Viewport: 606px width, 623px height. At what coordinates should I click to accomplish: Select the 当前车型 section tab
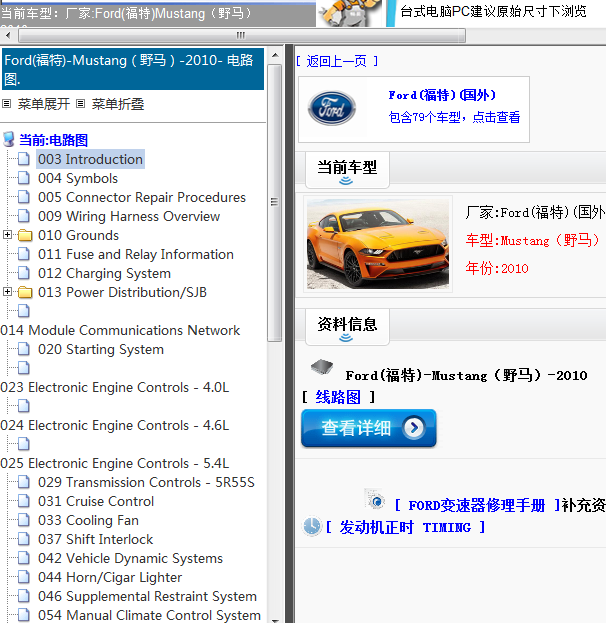click(x=347, y=170)
